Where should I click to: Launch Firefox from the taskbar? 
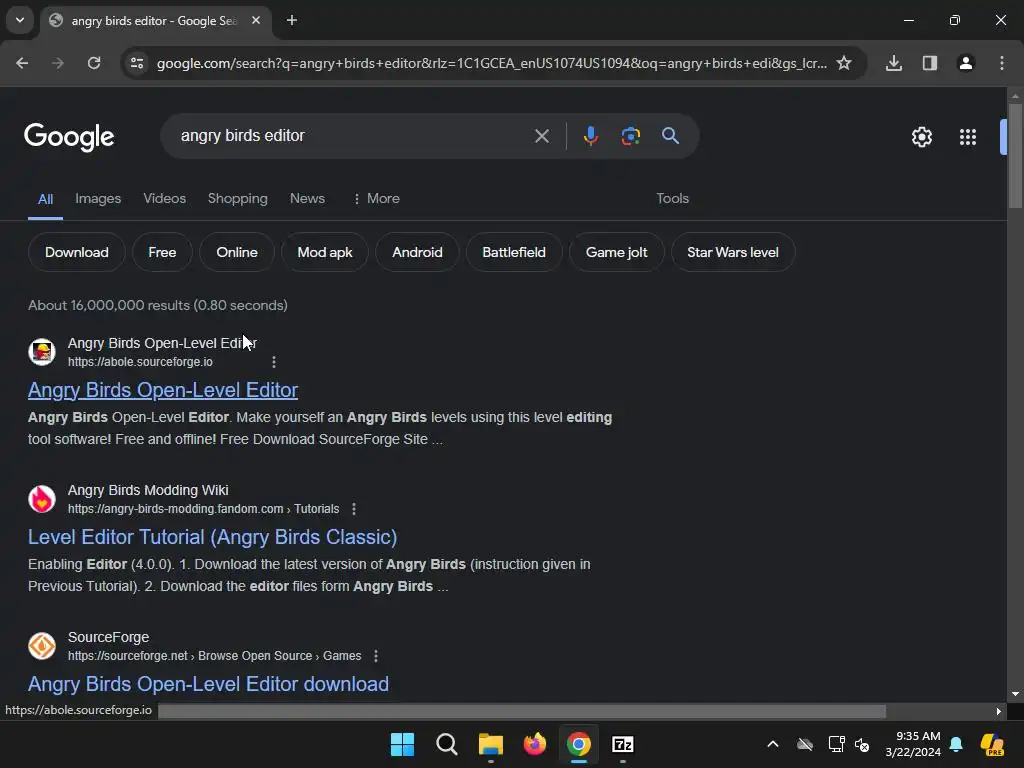pyautogui.click(x=535, y=744)
